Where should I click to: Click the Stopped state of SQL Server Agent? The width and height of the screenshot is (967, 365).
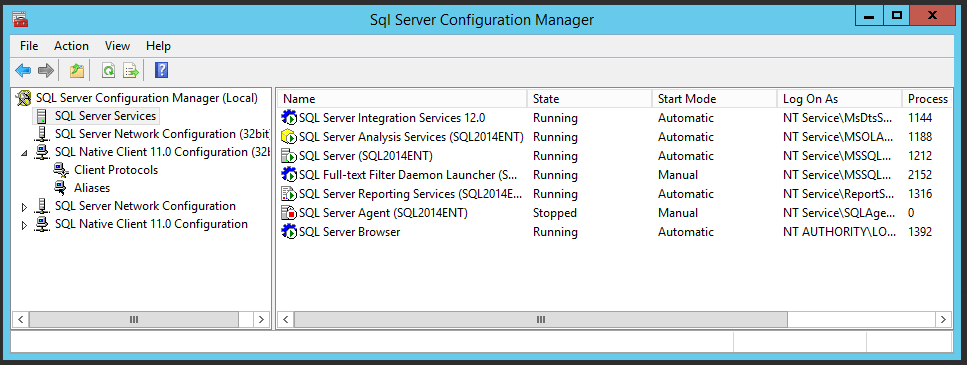[555, 213]
